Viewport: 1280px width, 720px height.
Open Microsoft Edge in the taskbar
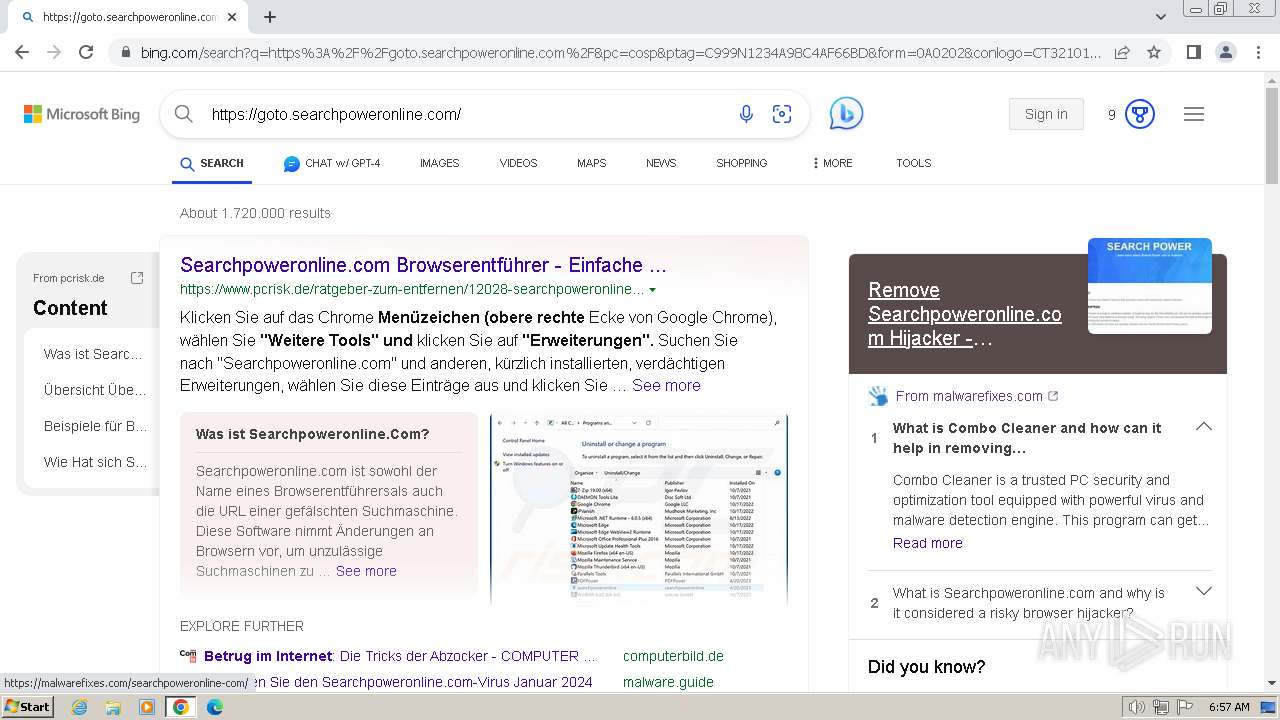pyautogui.click(x=215, y=707)
